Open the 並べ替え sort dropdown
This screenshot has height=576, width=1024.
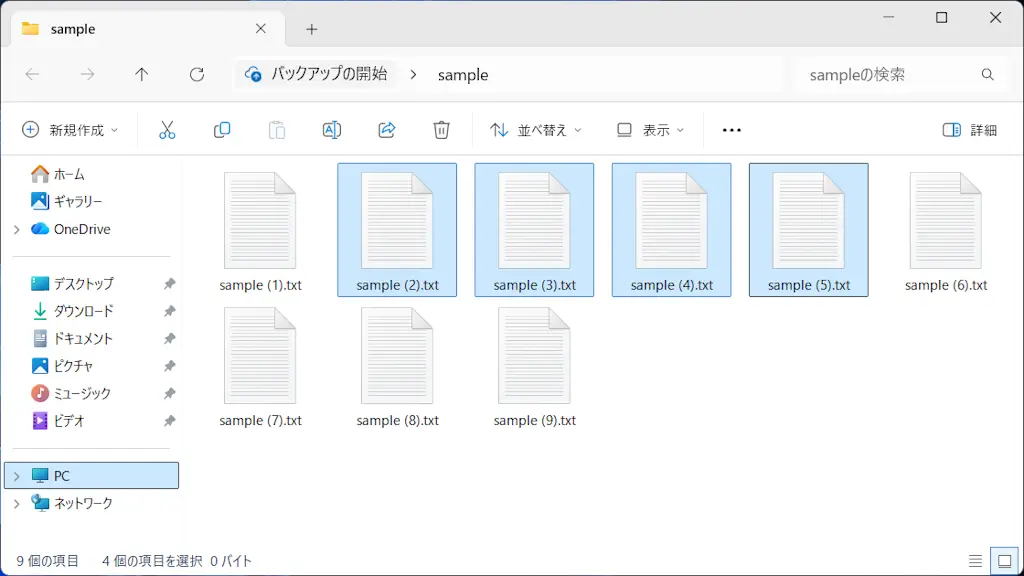[536, 130]
